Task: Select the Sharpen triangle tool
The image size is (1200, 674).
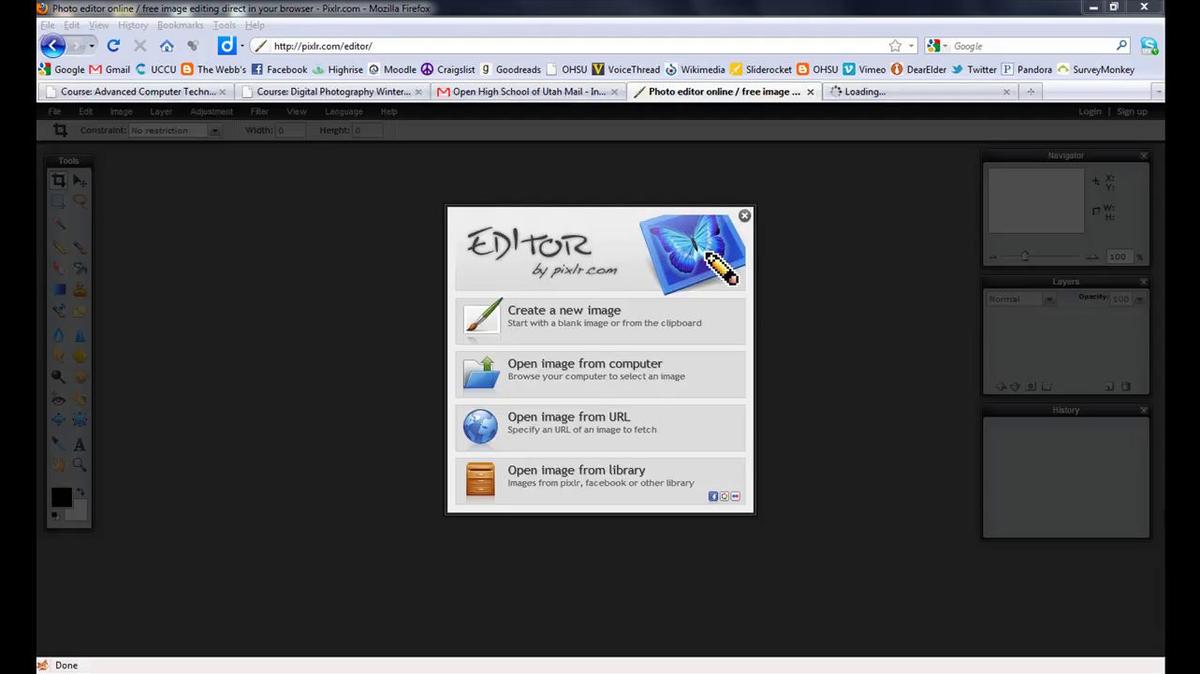Action: pos(80,334)
